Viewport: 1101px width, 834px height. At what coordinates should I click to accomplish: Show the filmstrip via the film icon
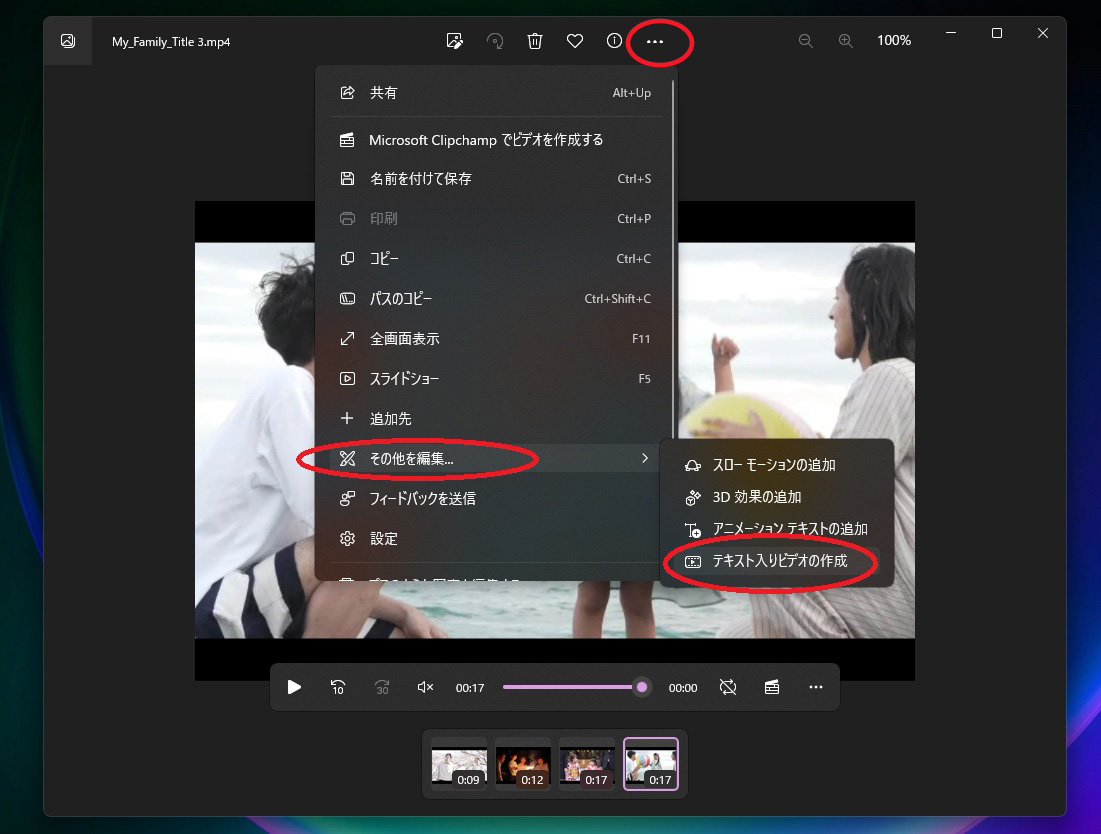[x=771, y=687]
